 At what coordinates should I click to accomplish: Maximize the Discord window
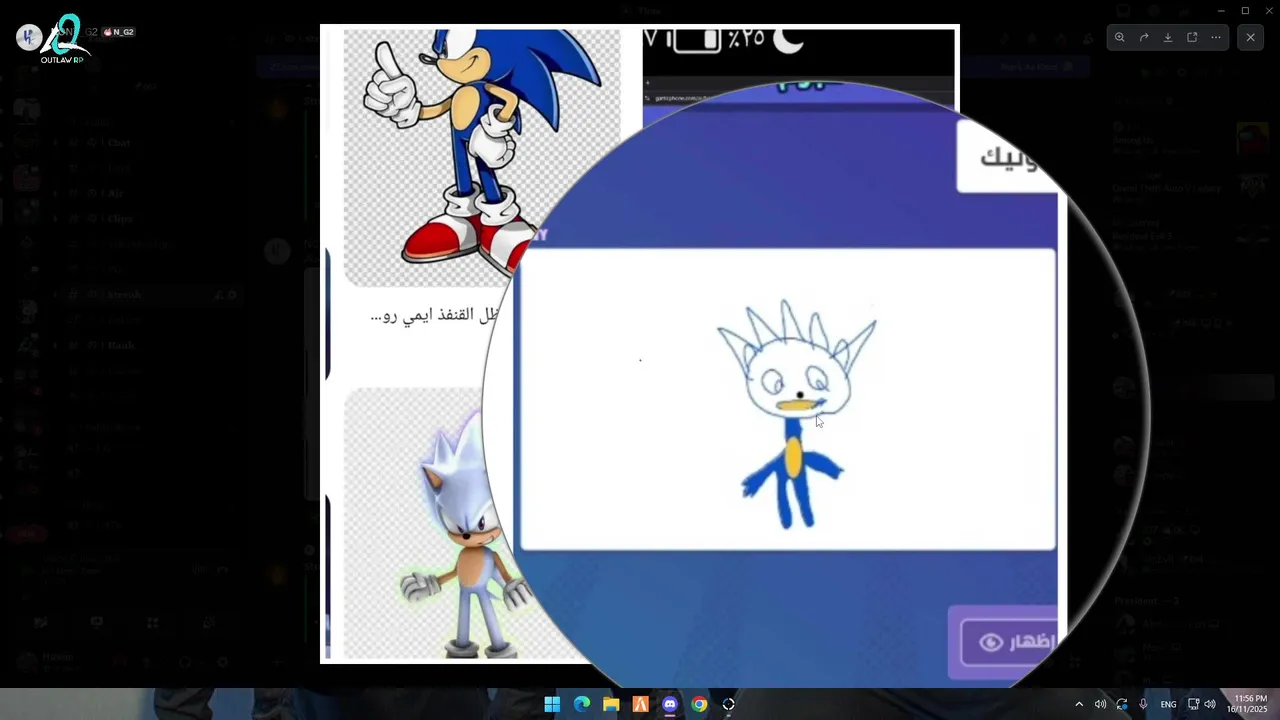[x=1245, y=11]
